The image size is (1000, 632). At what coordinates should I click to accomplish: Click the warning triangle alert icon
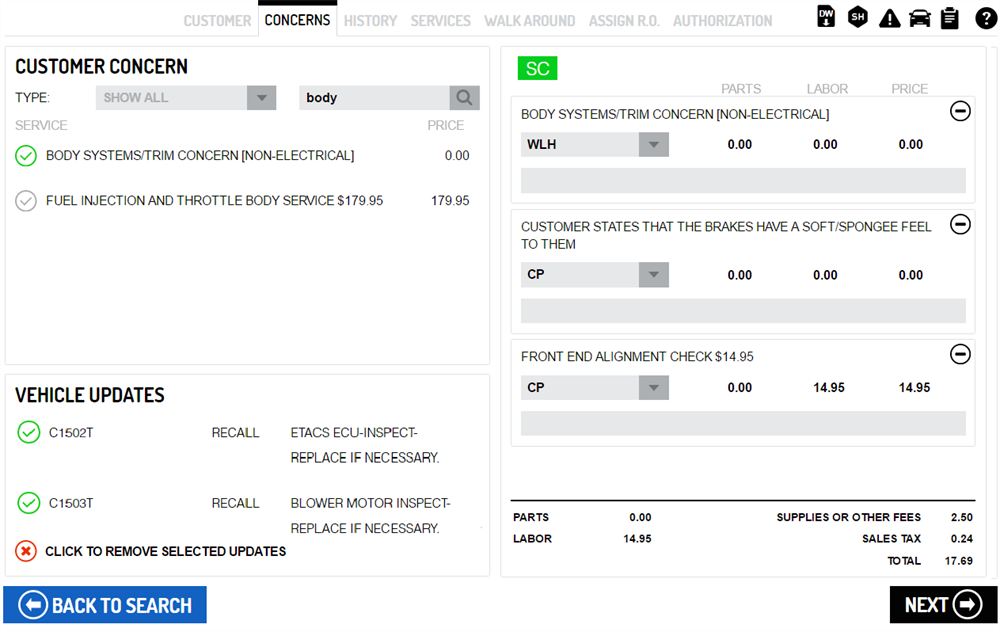point(889,18)
